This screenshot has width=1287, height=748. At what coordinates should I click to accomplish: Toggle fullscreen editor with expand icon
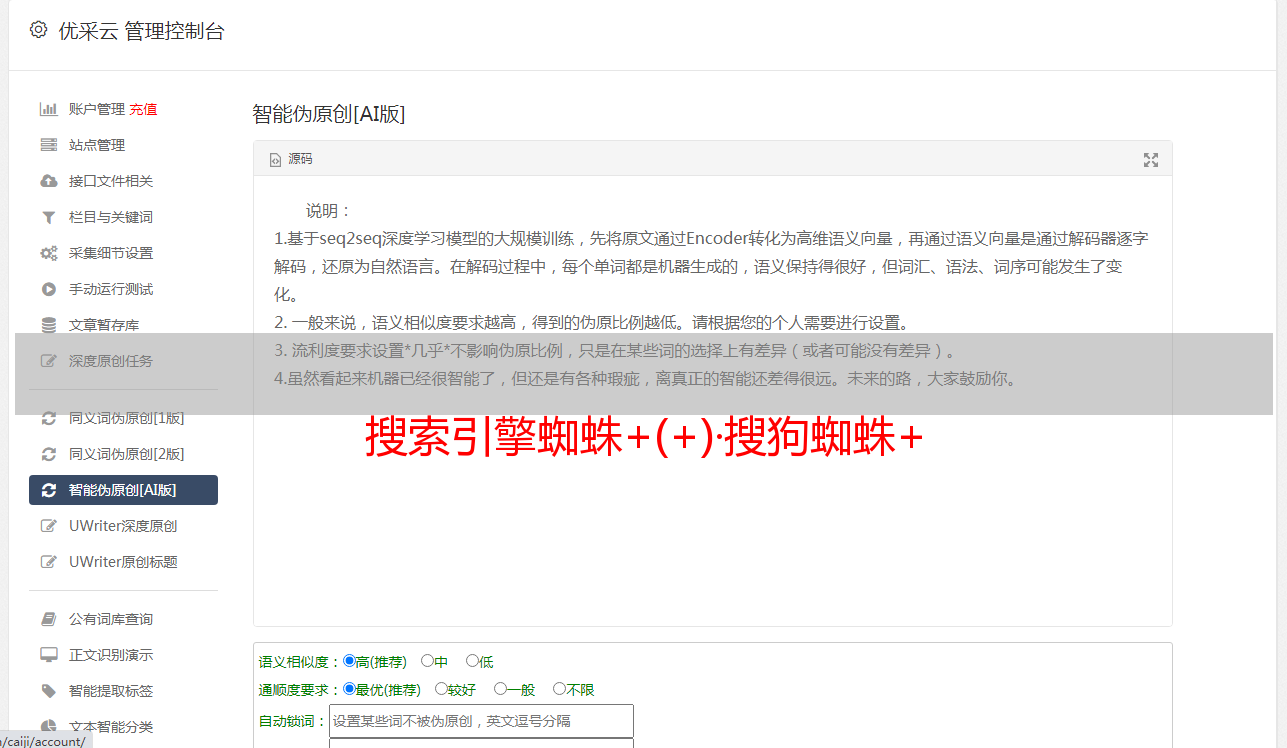point(1151,160)
